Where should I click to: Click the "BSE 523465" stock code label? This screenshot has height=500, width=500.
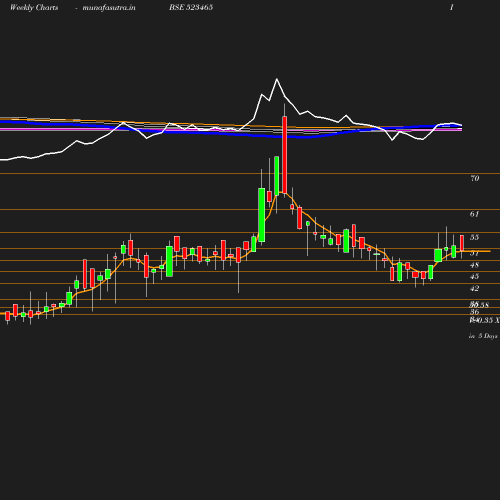(191, 7)
